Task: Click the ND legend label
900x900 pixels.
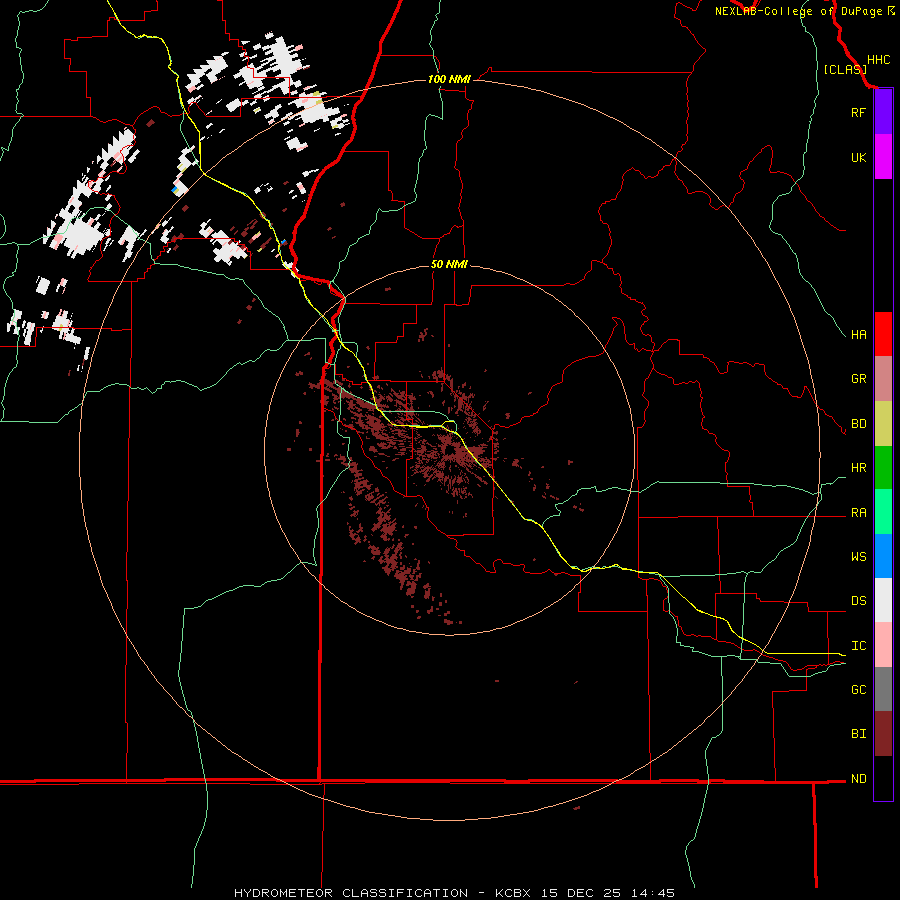Action: [858, 779]
